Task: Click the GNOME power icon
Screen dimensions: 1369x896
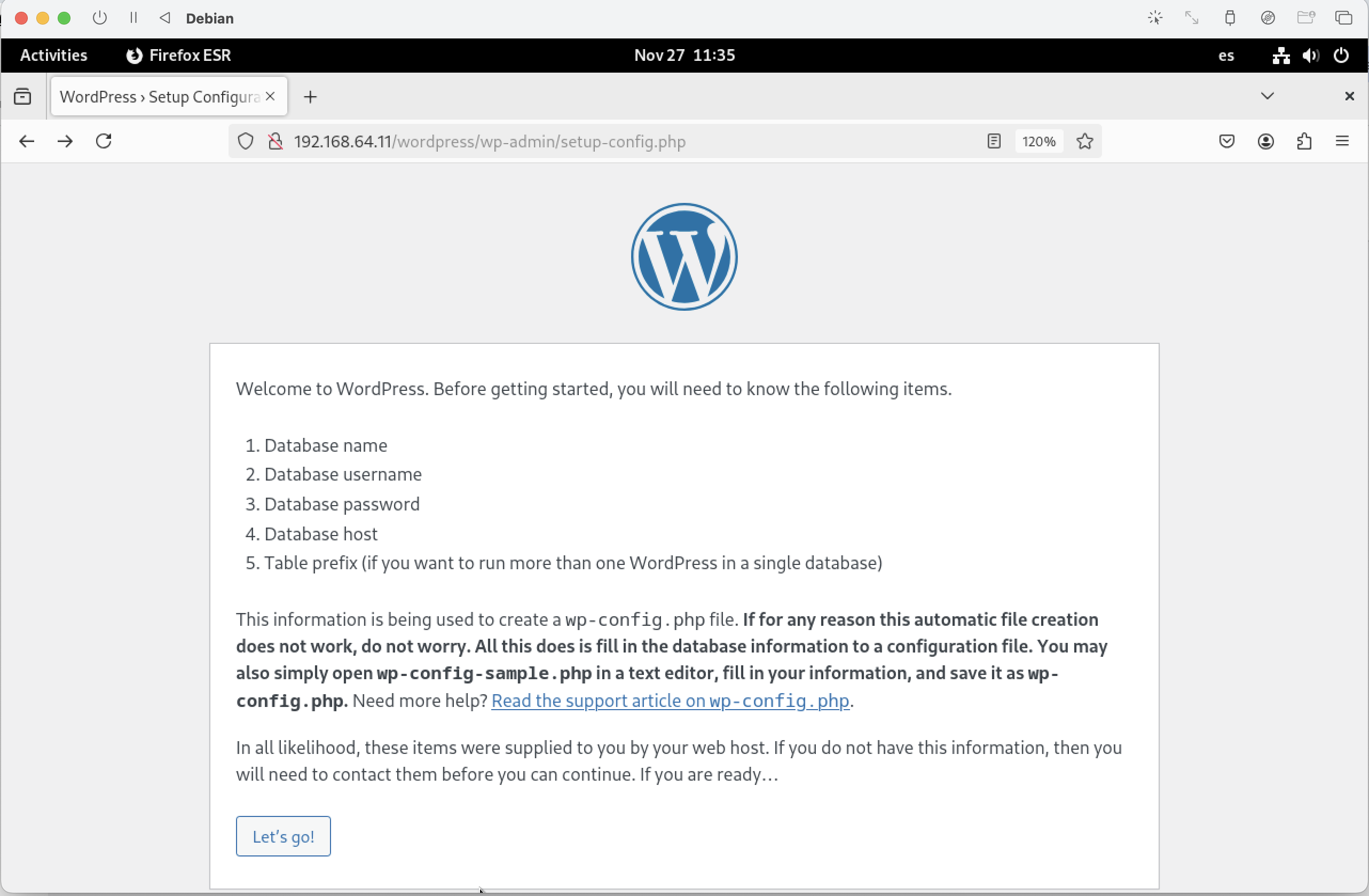Action: [1341, 56]
